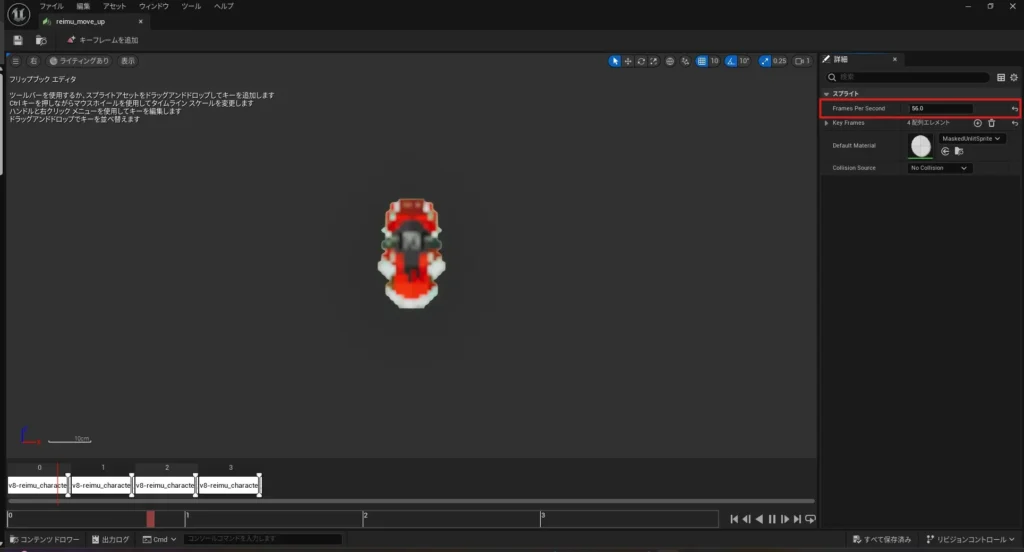Open the コンテンツドロワー content drawer

(x=44, y=540)
